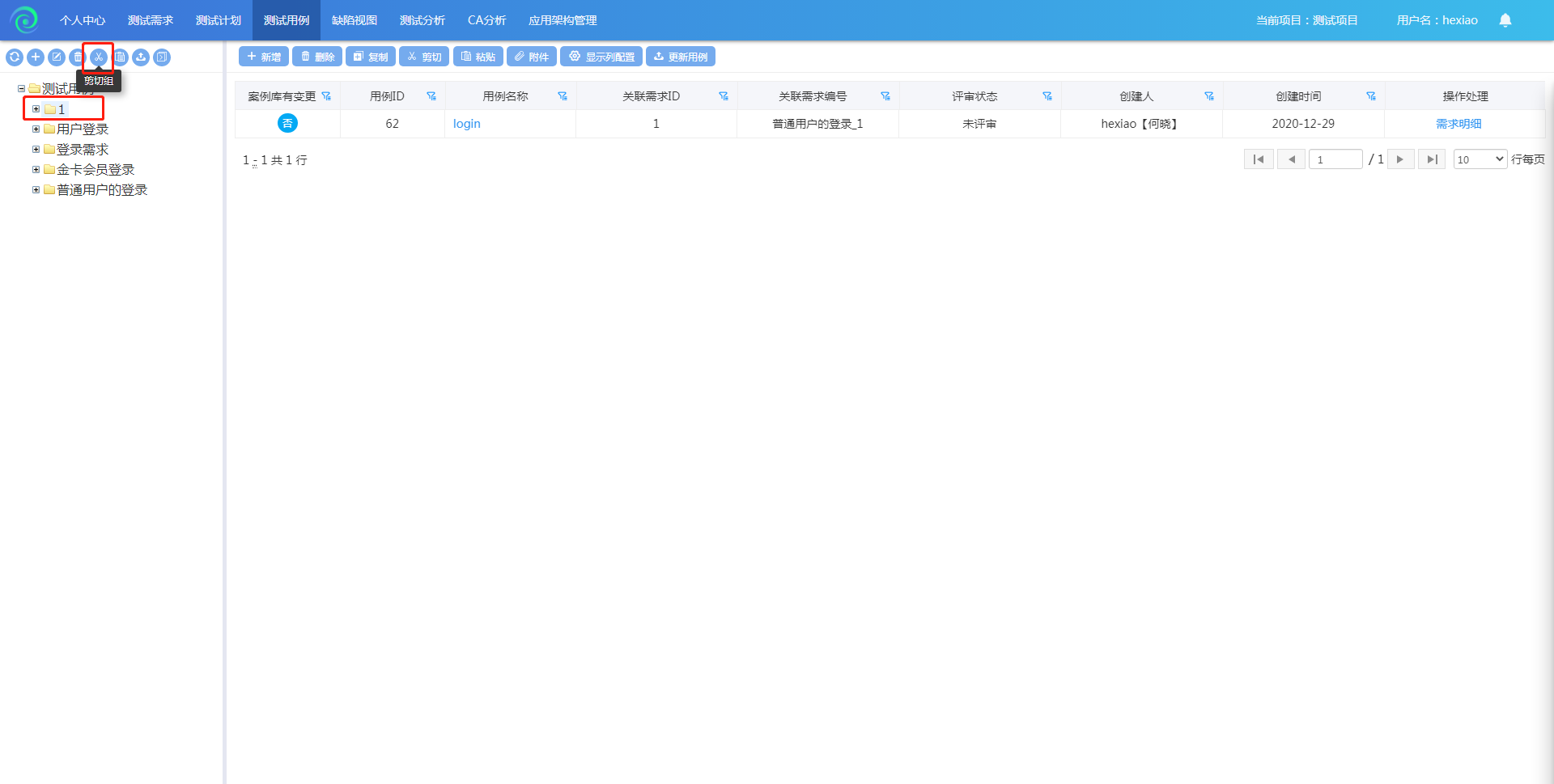Click the 需求明细 link
1554x784 pixels.
(1458, 124)
